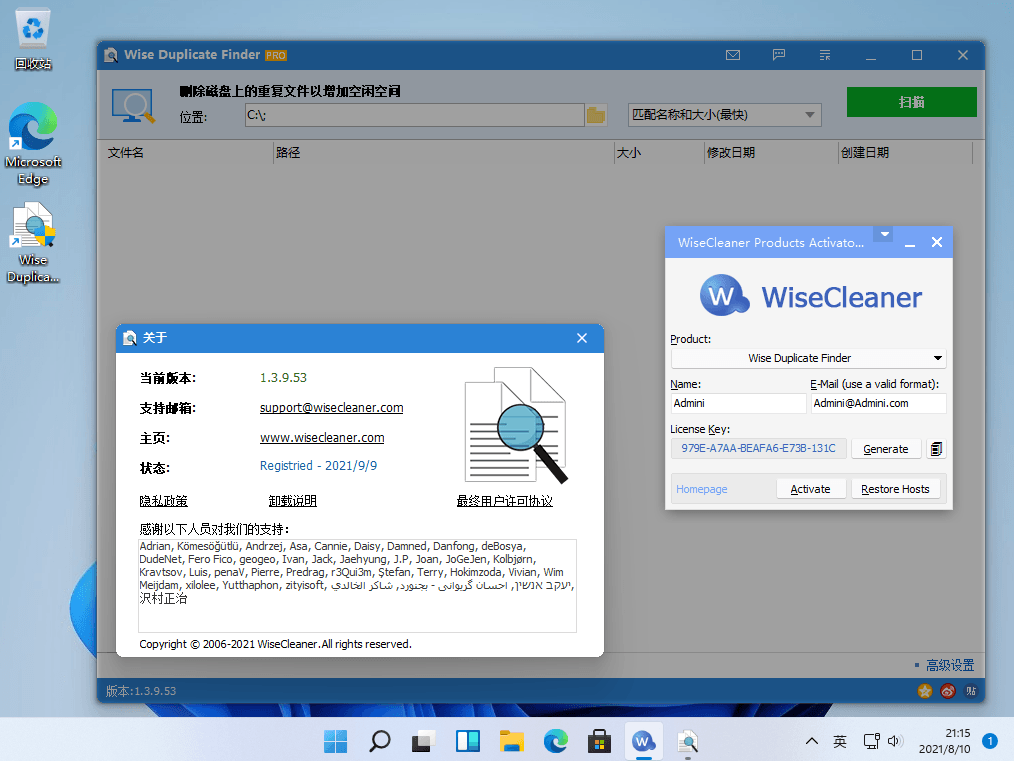Click the network tray icon
Image resolution: width=1014 pixels, height=761 pixels.
(872, 741)
